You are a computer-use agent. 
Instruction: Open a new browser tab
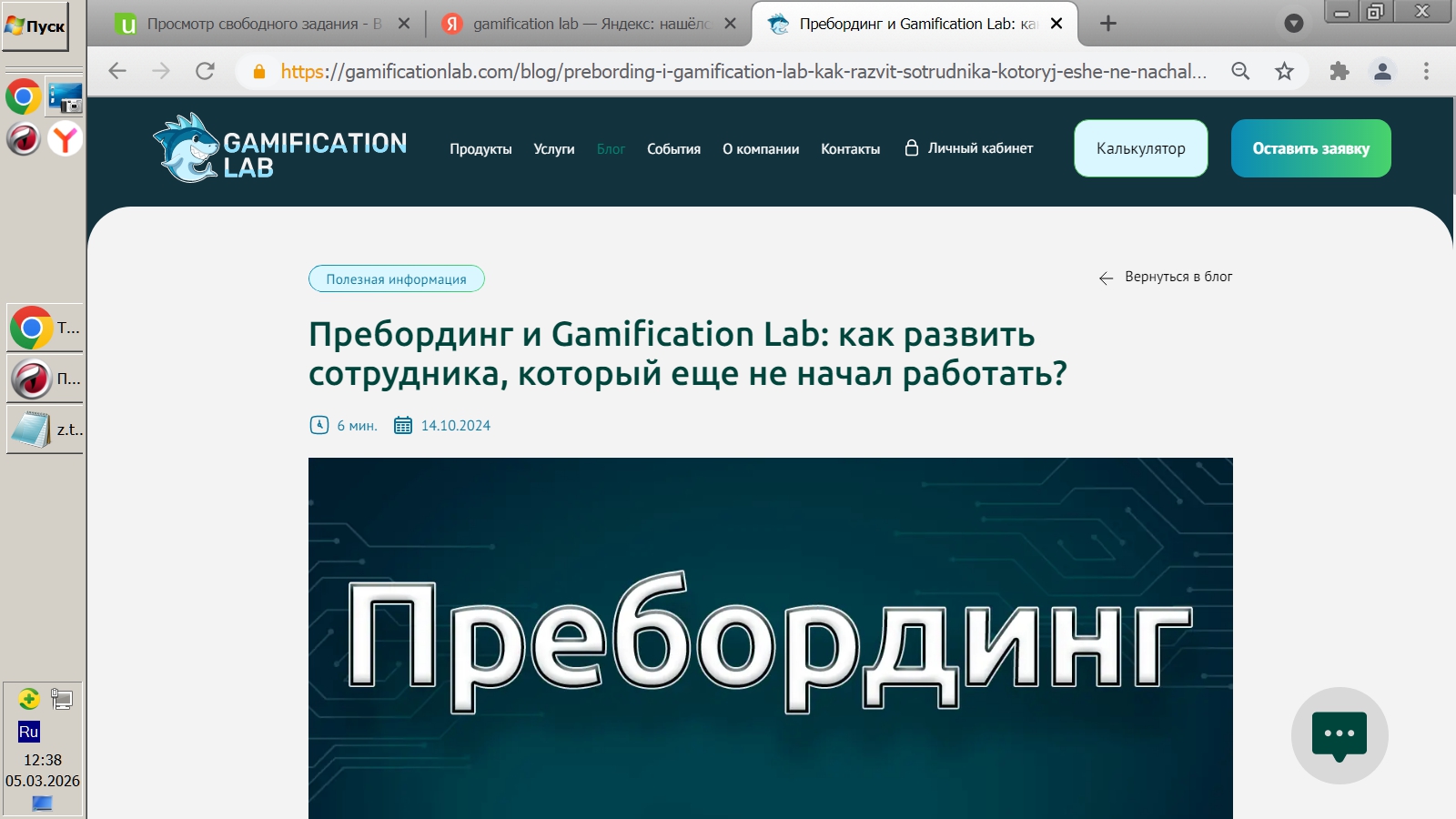[x=1107, y=24]
